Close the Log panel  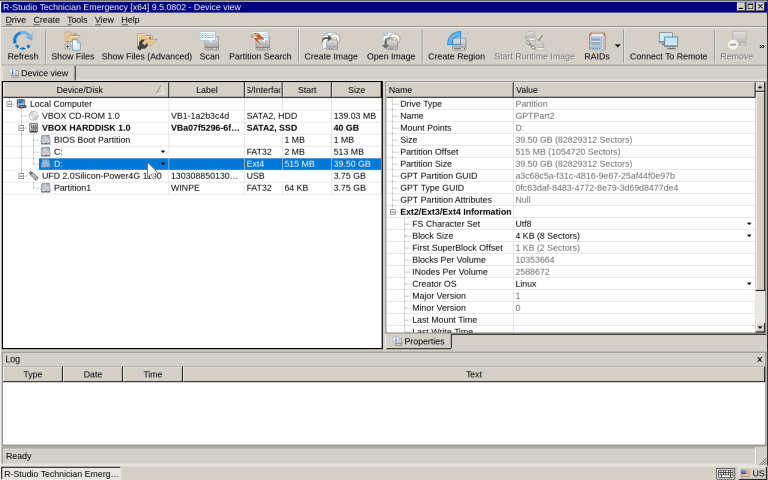759,359
